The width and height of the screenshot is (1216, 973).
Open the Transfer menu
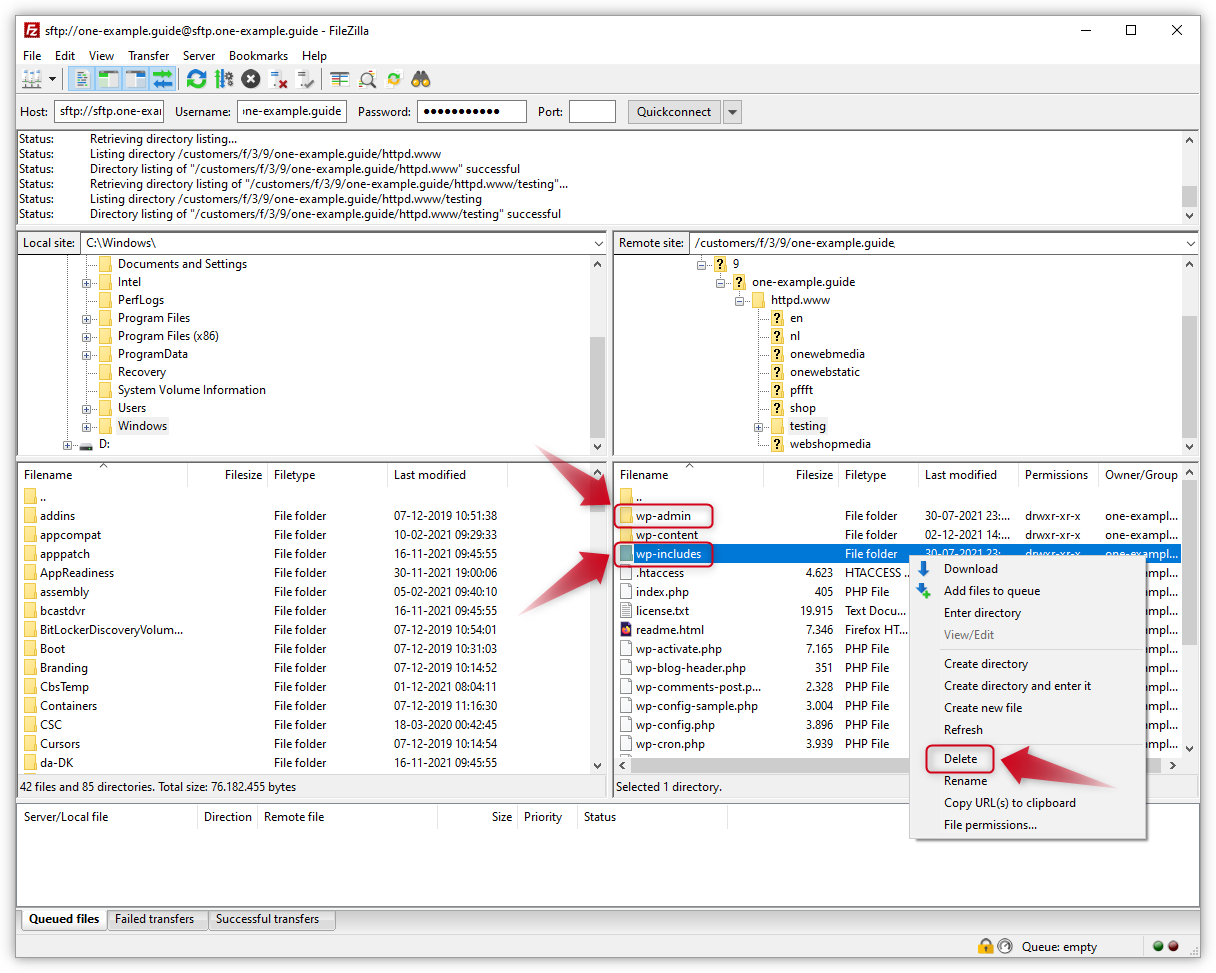click(148, 56)
